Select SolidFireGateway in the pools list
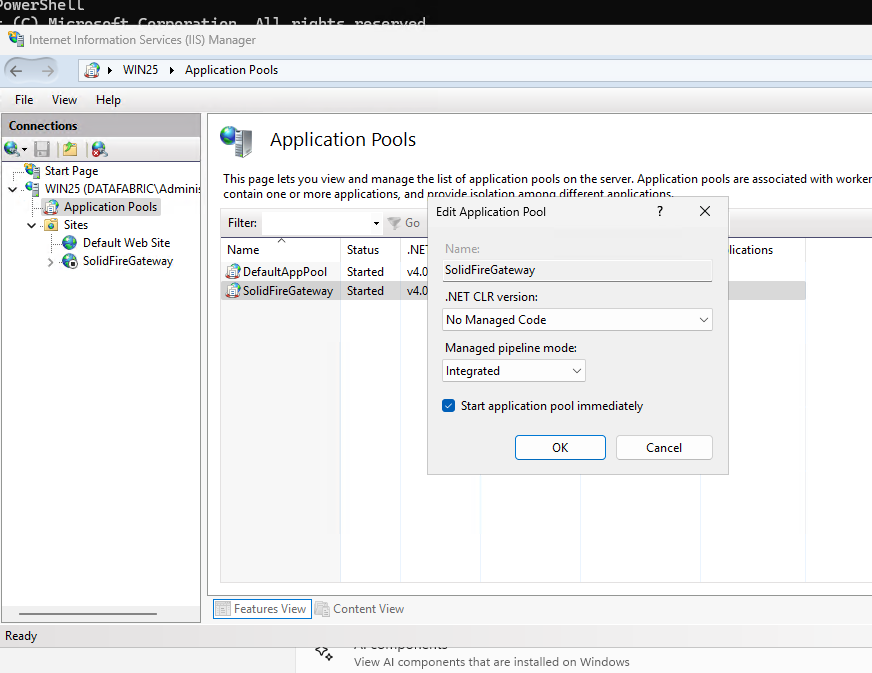This screenshot has width=872, height=673. (x=288, y=291)
